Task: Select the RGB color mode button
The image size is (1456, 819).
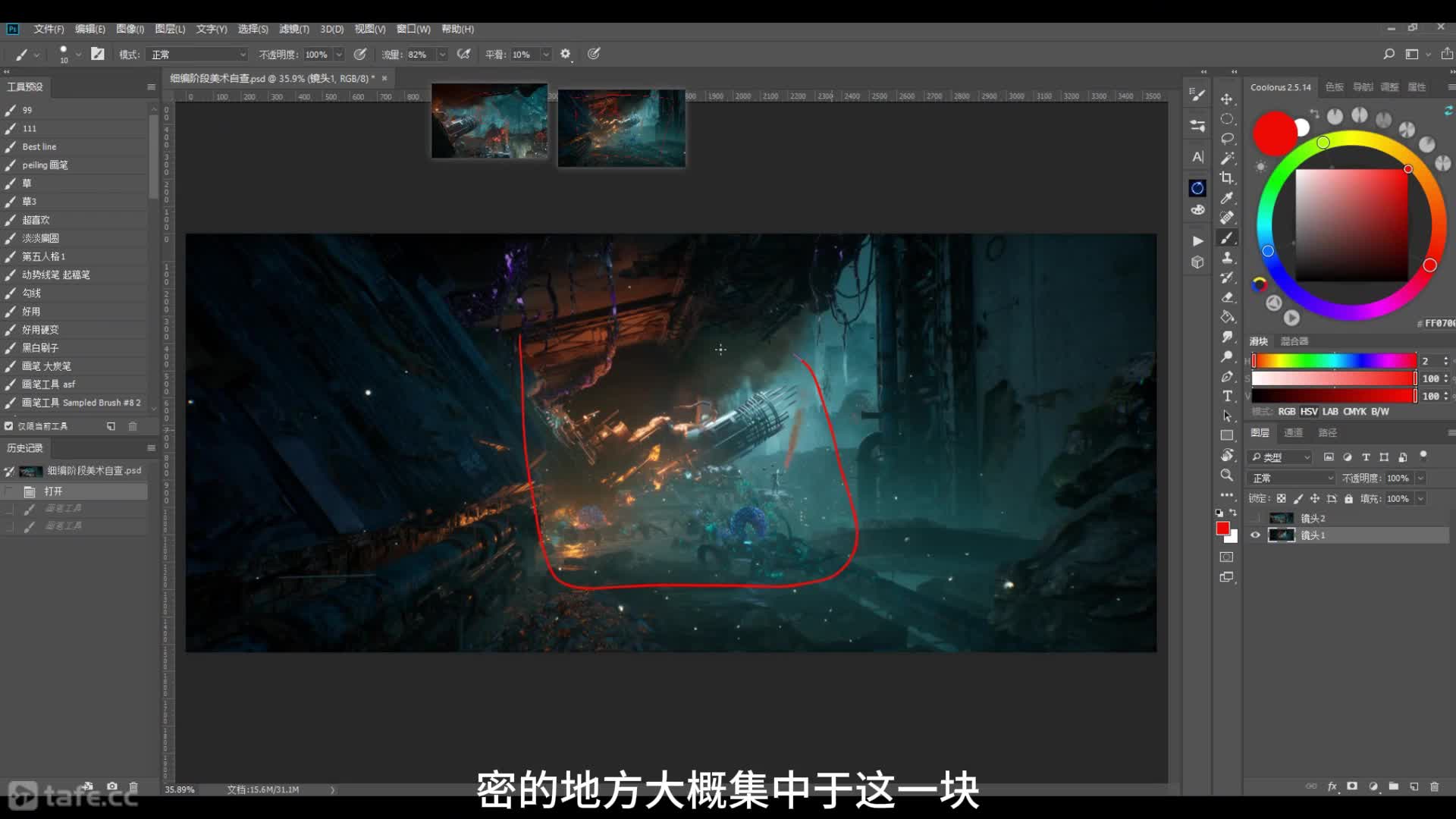Action: [x=1287, y=411]
